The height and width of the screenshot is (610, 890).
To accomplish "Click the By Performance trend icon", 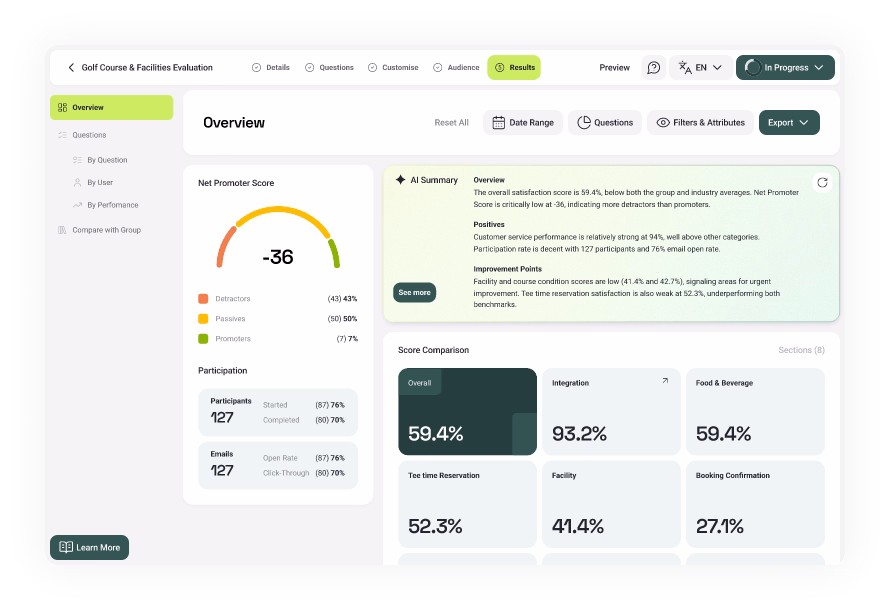I will (77, 205).
